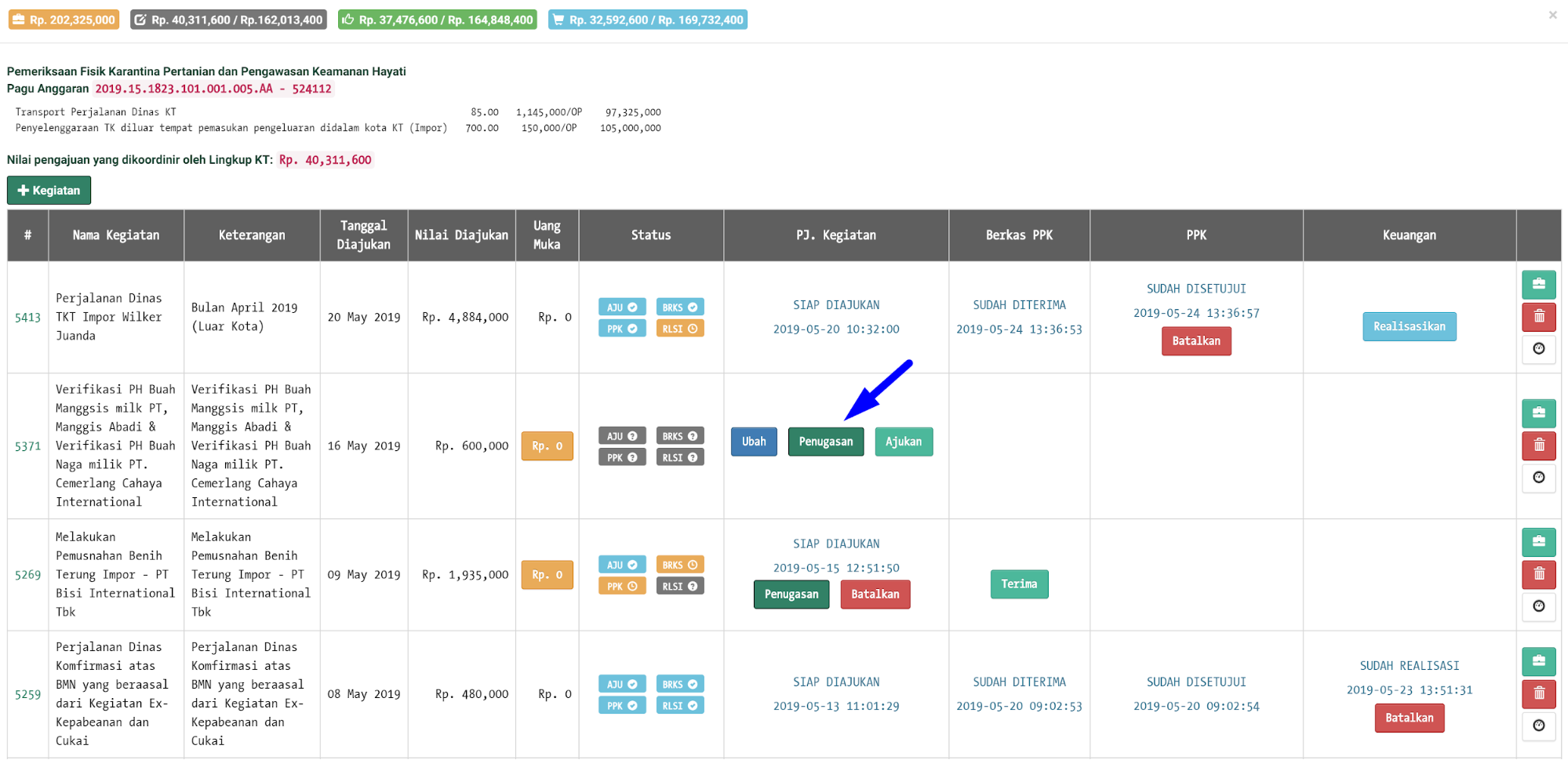Click the orange Rp. 202,325,000 budget badge
1568x760 pixels.
[64, 20]
